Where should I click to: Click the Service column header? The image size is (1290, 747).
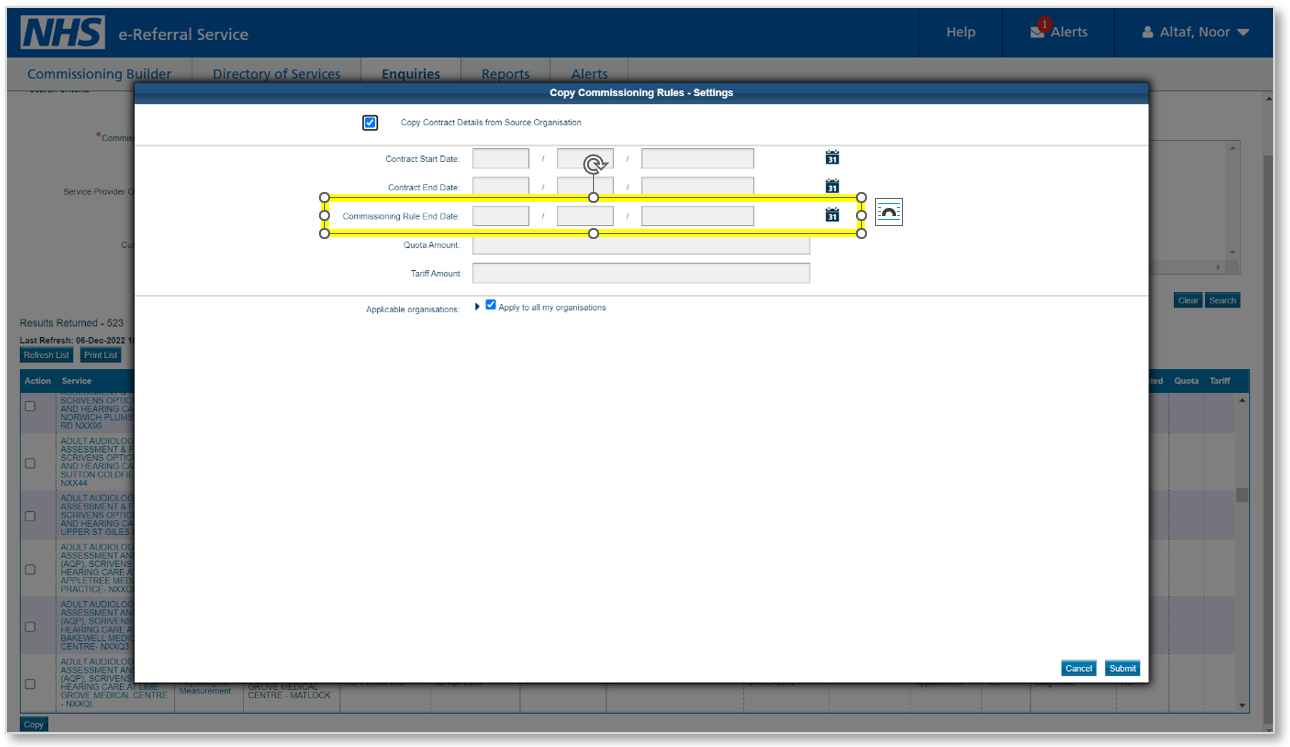(76, 381)
